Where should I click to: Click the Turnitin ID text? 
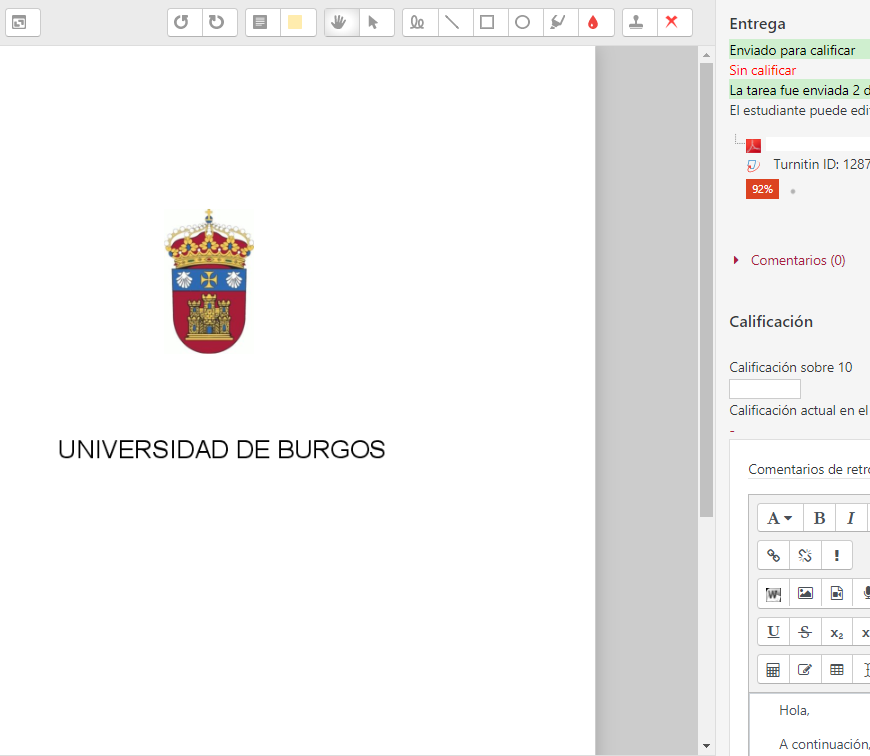tap(821, 165)
